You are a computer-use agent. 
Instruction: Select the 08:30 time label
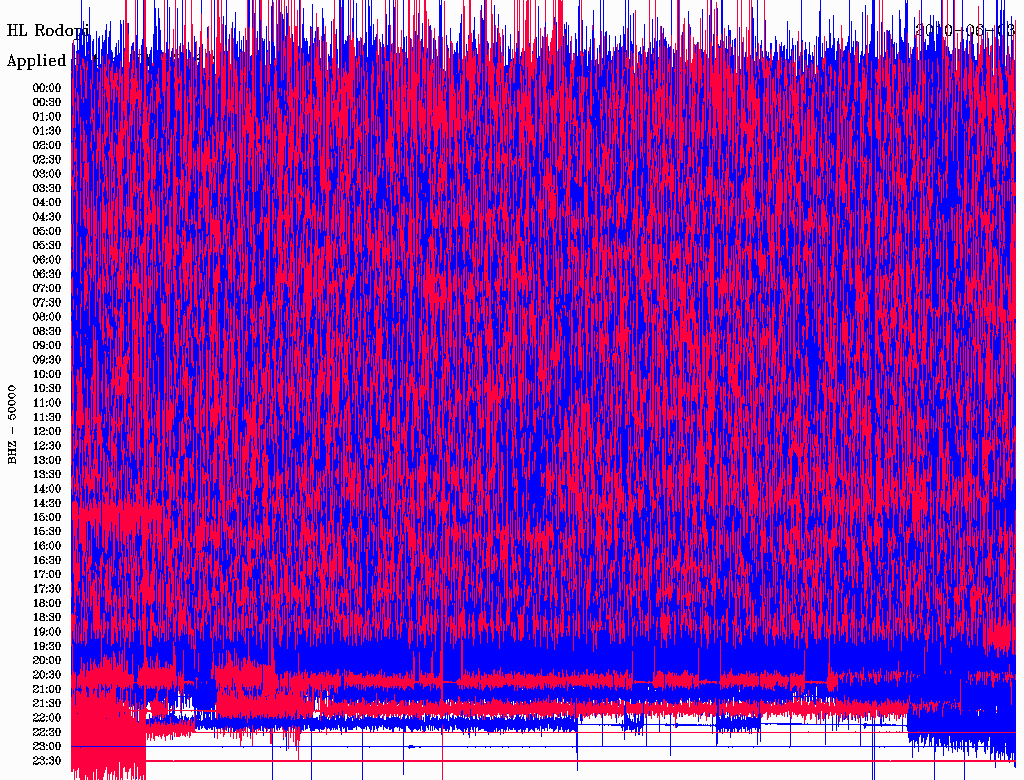(x=47, y=332)
